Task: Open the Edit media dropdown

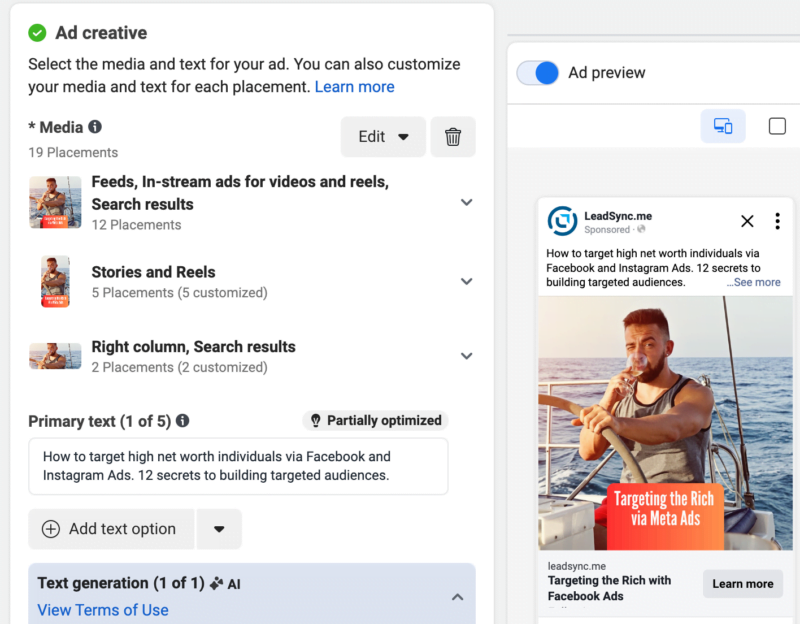Action: pyautogui.click(x=383, y=137)
